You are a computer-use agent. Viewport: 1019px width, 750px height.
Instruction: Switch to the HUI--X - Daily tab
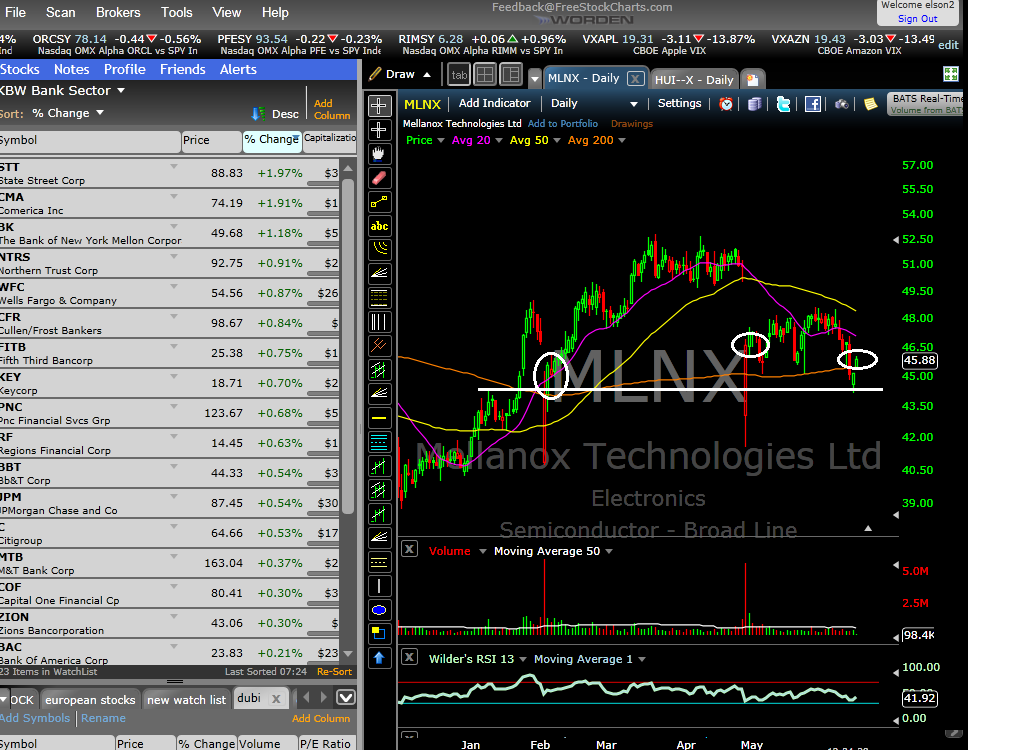[x=694, y=80]
